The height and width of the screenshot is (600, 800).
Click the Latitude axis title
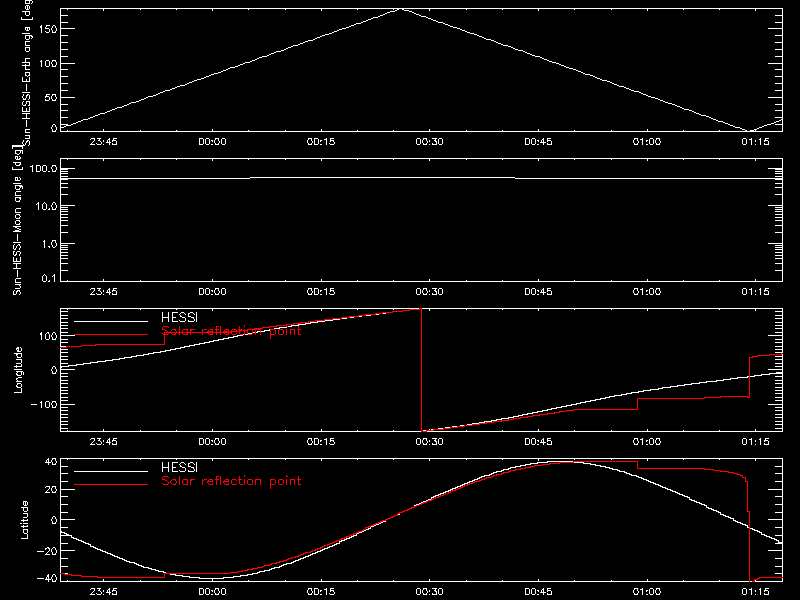[x=24, y=520]
